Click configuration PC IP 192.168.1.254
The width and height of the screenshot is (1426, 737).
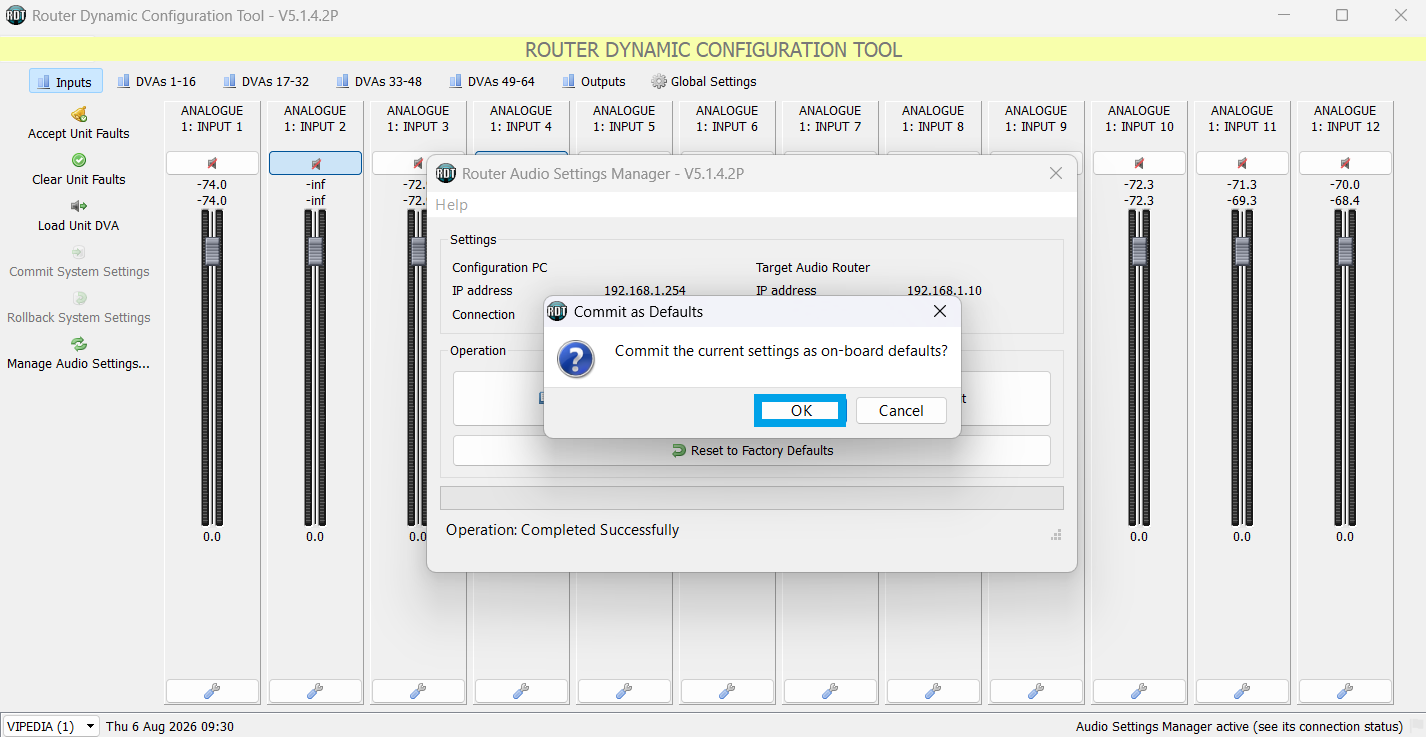coord(645,290)
